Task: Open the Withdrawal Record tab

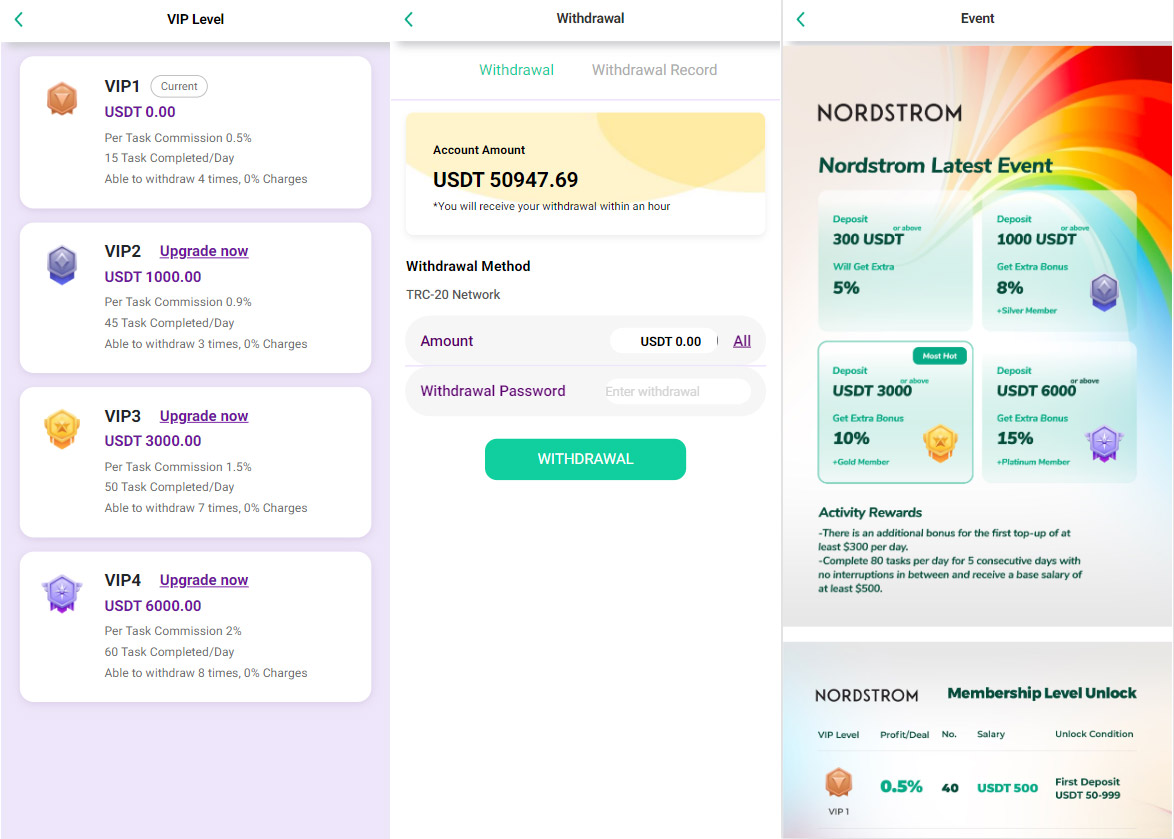Action: (x=654, y=70)
